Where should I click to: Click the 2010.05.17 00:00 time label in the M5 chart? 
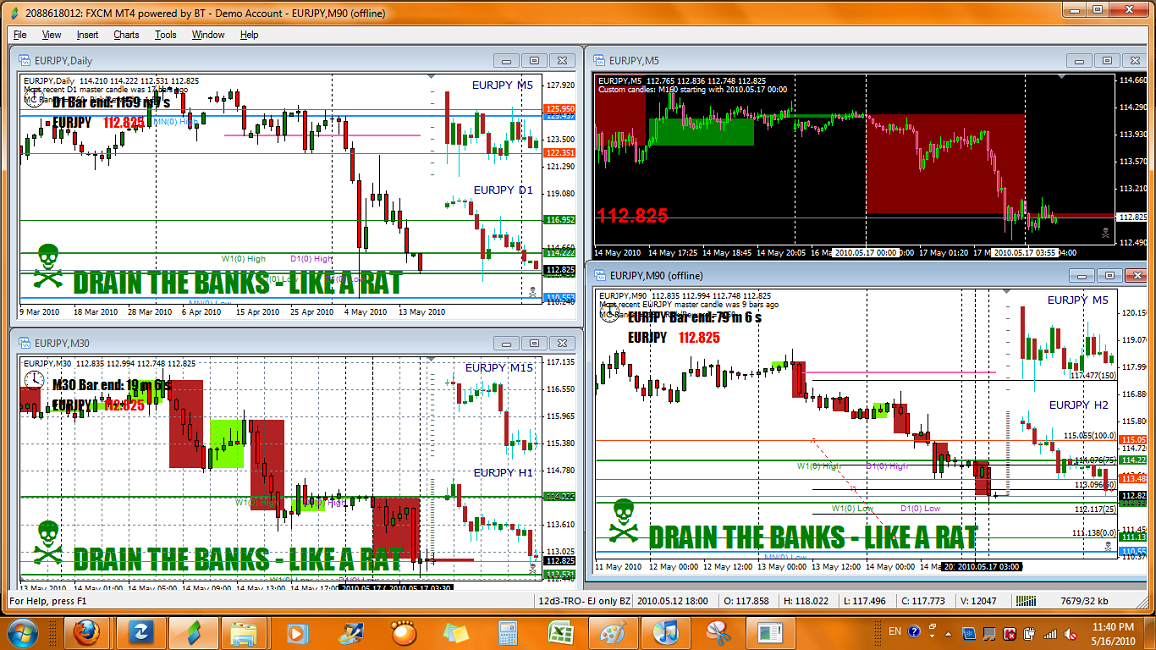click(x=865, y=253)
